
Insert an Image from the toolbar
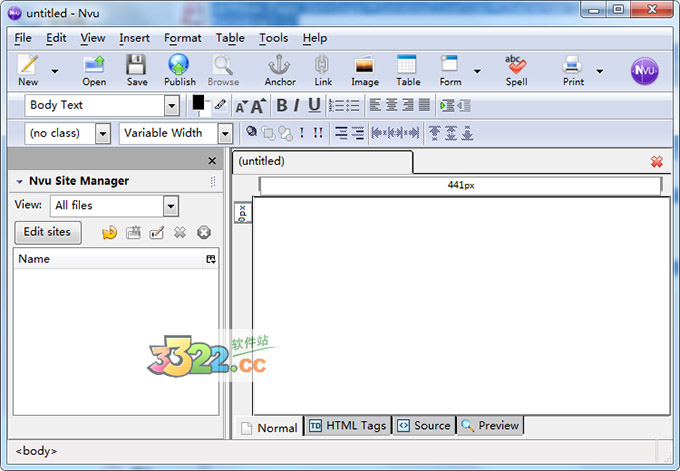pos(365,70)
